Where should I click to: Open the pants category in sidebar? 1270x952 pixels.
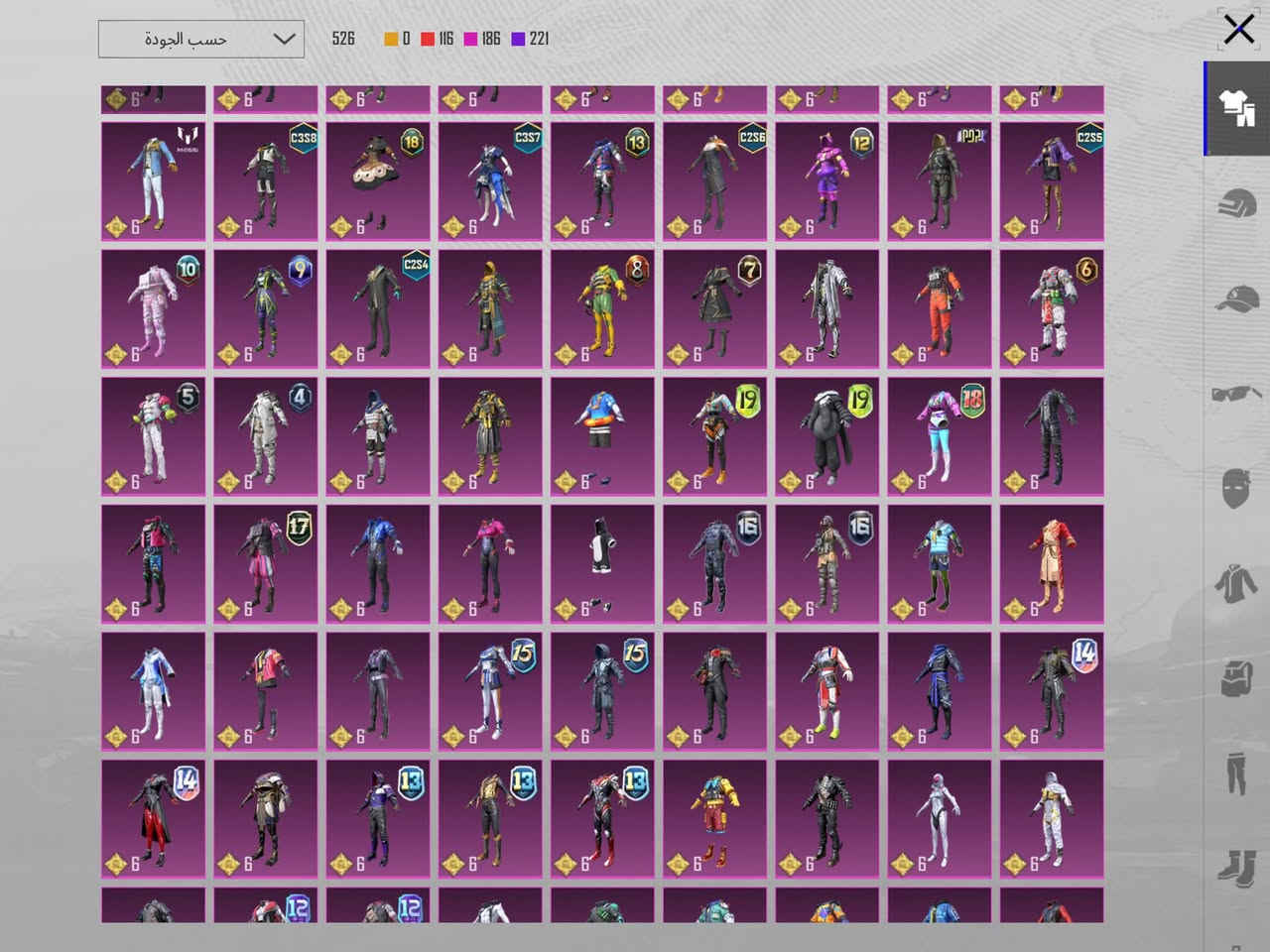coord(1237,774)
